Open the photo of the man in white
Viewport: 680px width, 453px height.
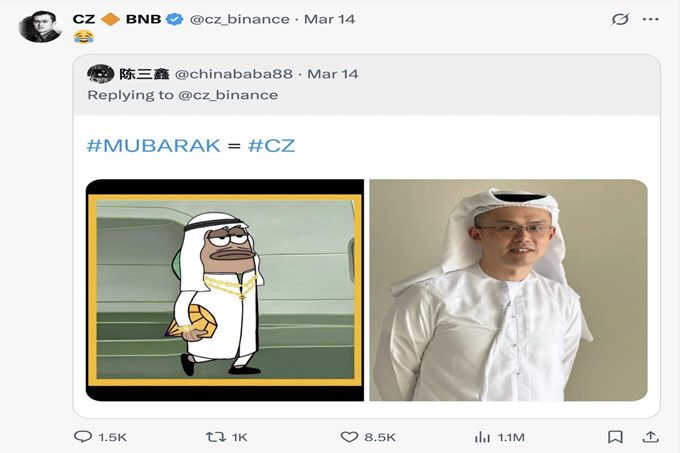coord(508,290)
